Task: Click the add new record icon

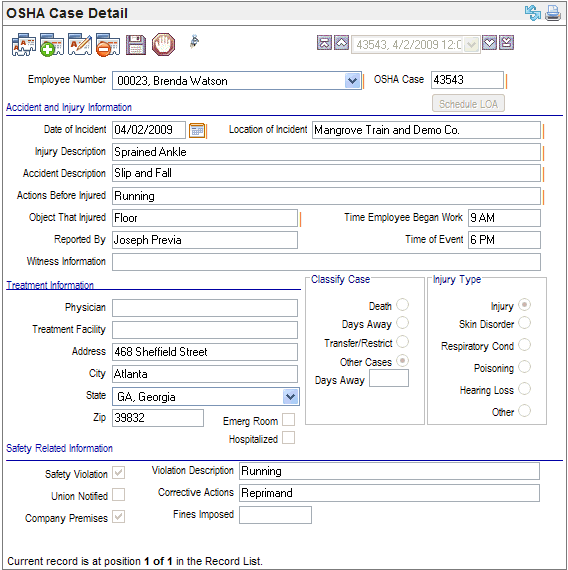Action: (52, 45)
